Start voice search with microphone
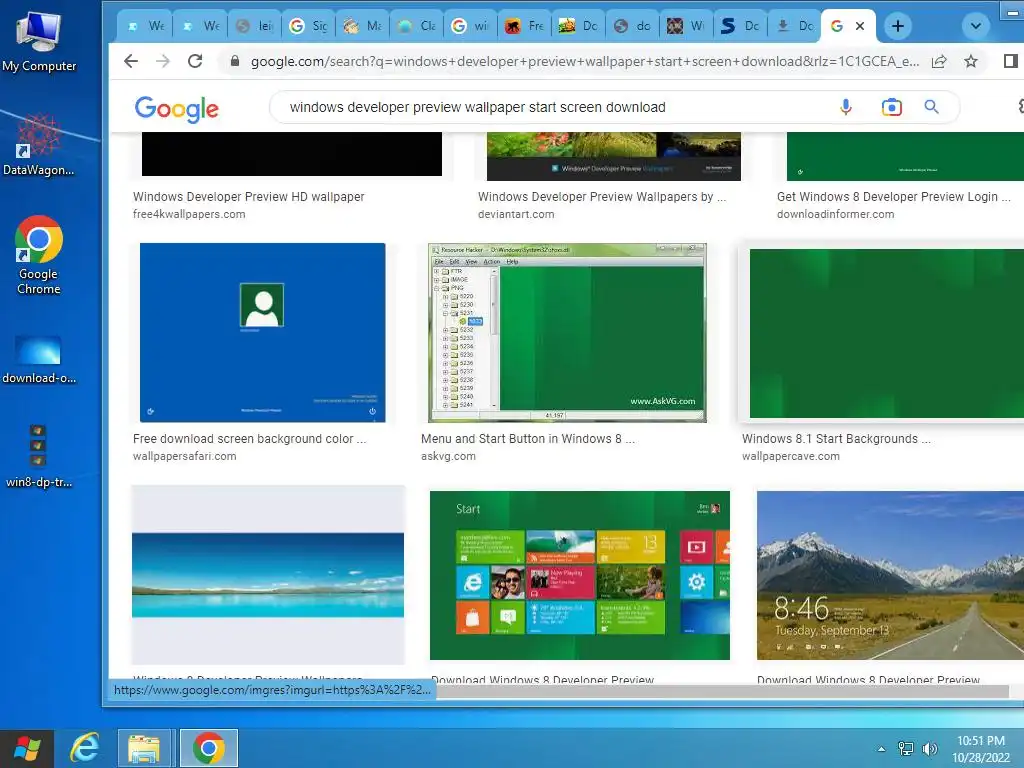This screenshot has width=1024, height=768. pyautogui.click(x=846, y=107)
